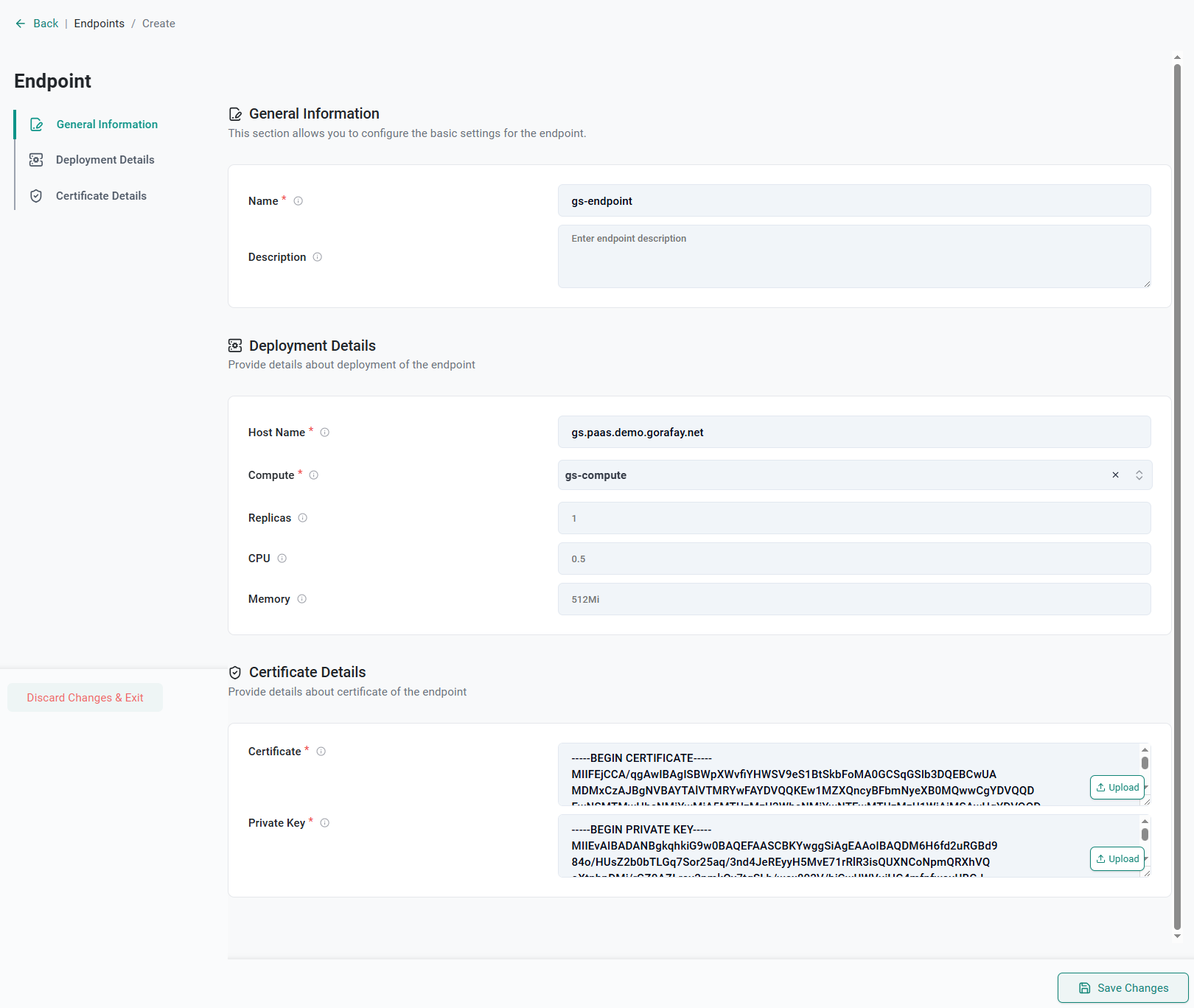
Task: Click the info icon next to Replicas
Action: point(303,518)
